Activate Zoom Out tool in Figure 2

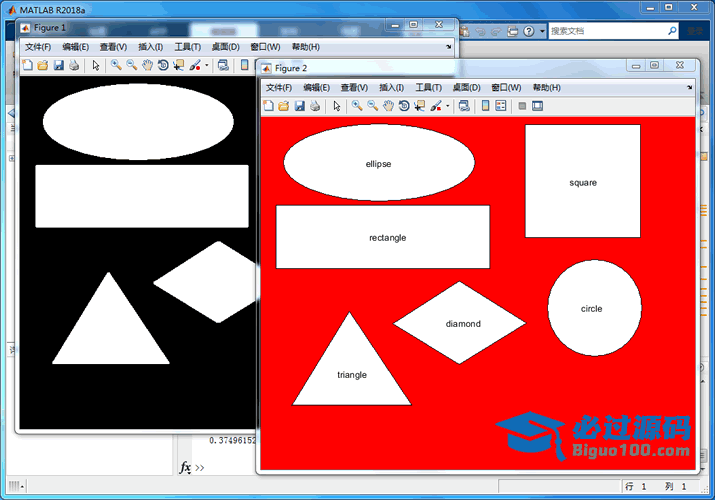tap(373, 106)
